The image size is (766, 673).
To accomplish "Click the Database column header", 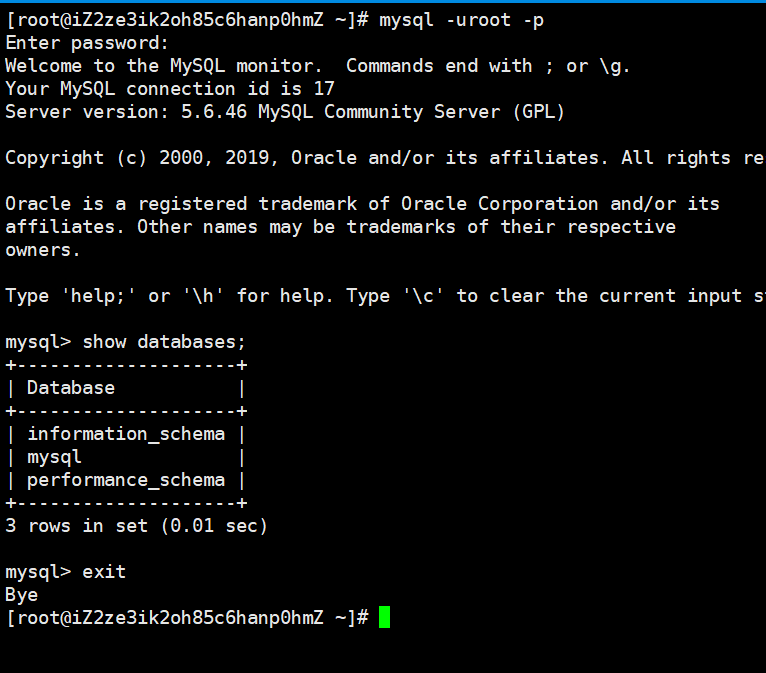I will (x=71, y=388).
